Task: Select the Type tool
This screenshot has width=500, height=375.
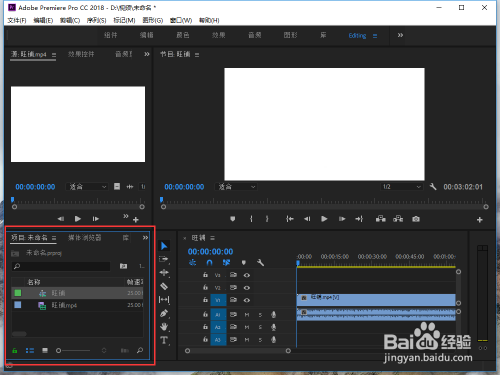Action: click(164, 340)
